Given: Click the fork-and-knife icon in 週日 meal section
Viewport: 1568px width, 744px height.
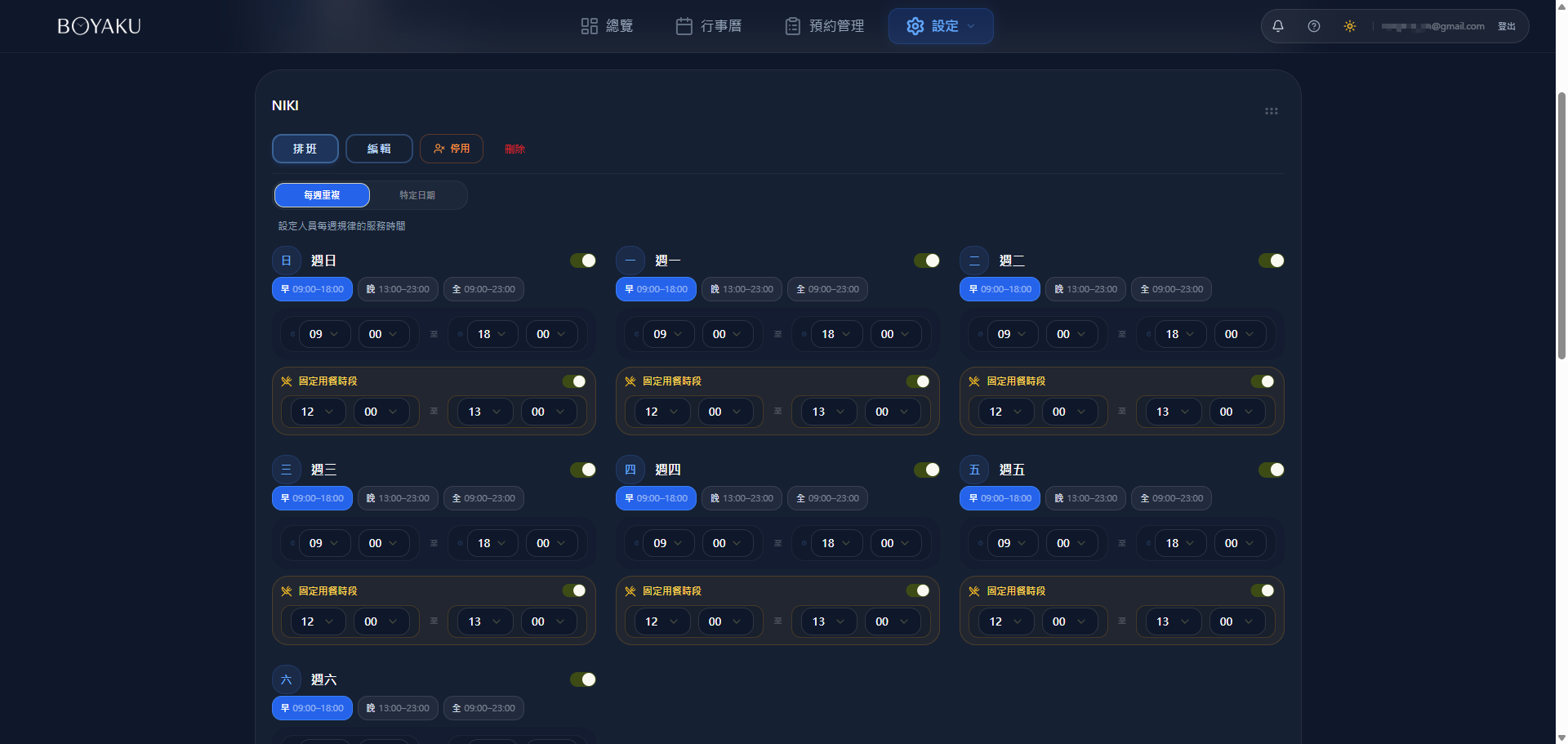Looking at the screenshot, I should click(x=287, y=381).
